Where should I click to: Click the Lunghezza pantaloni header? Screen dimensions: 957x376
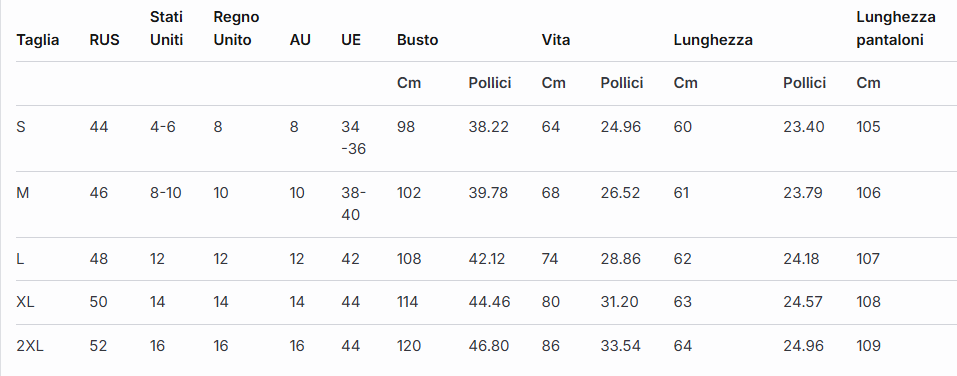pyautogui.click(x=896, y=29)
